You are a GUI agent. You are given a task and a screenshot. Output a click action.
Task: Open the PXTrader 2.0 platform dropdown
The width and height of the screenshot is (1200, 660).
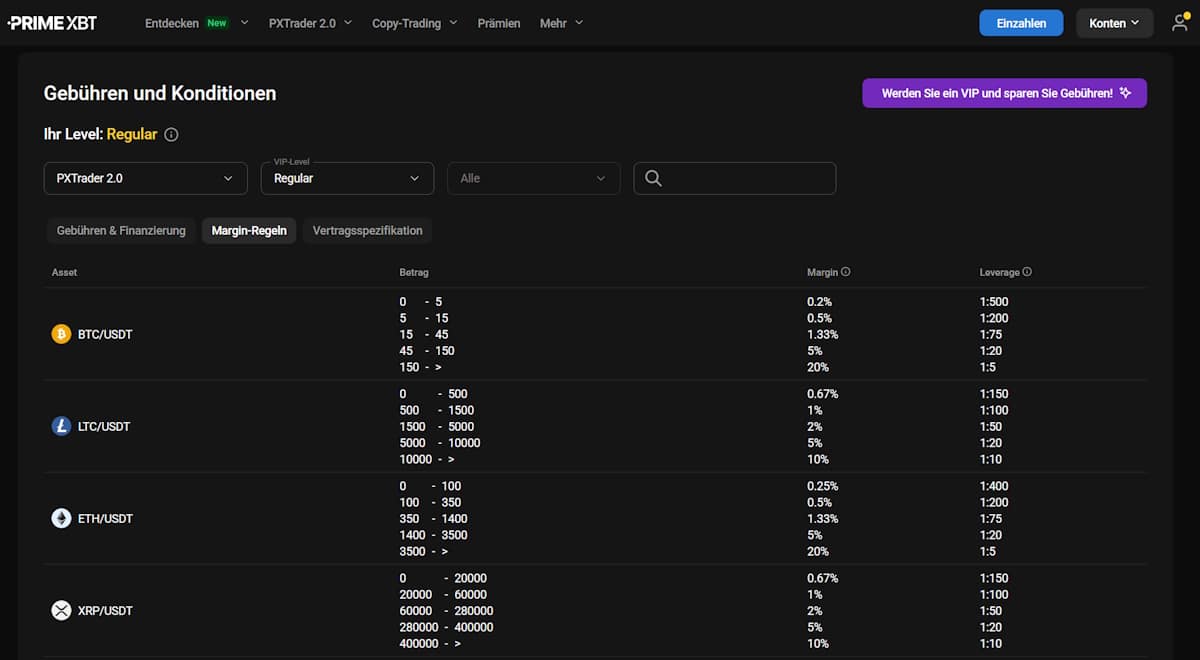click(145, 178)
